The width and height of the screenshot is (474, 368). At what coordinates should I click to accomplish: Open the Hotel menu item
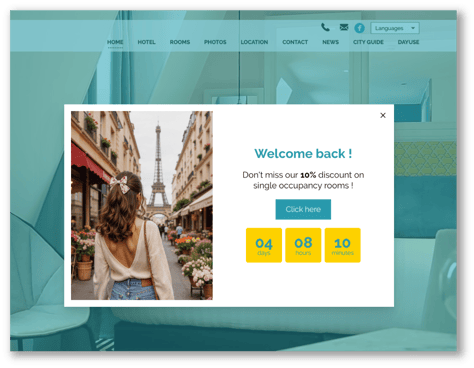pyautogui.click(x=146, y=42)
